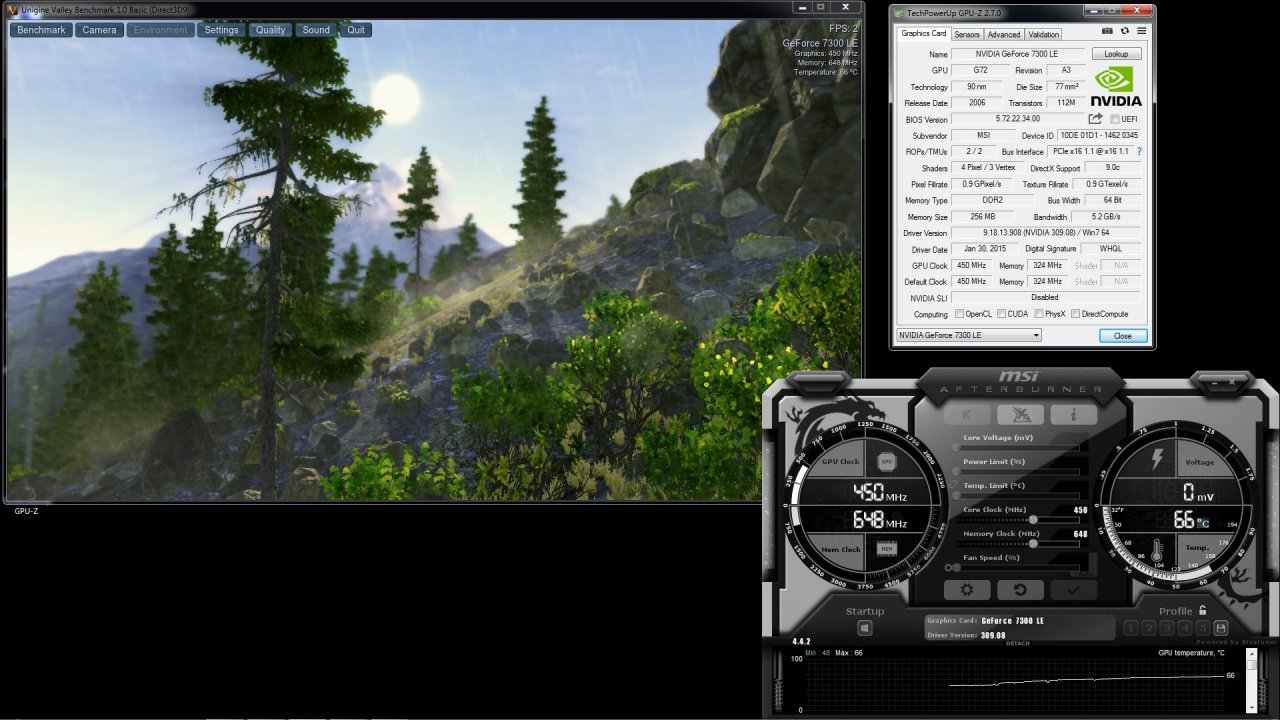Switch to the Sensors tab
The width and height of the screenshot is (1280, 720).
pyautogui.click(x=967, y=34)
